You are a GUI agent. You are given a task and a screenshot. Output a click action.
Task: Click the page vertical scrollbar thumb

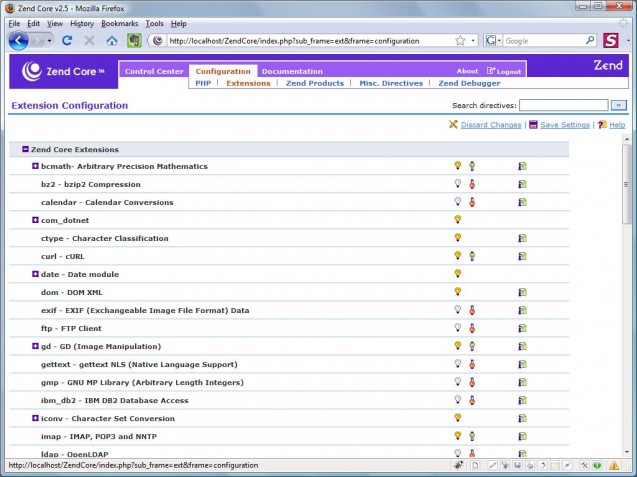pos(626,183)
